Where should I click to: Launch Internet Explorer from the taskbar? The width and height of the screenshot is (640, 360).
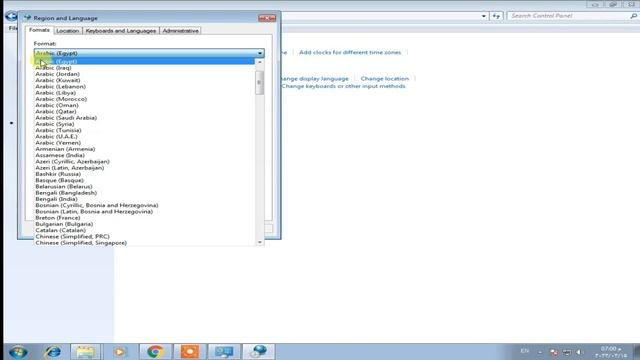[x=53, y=351]
